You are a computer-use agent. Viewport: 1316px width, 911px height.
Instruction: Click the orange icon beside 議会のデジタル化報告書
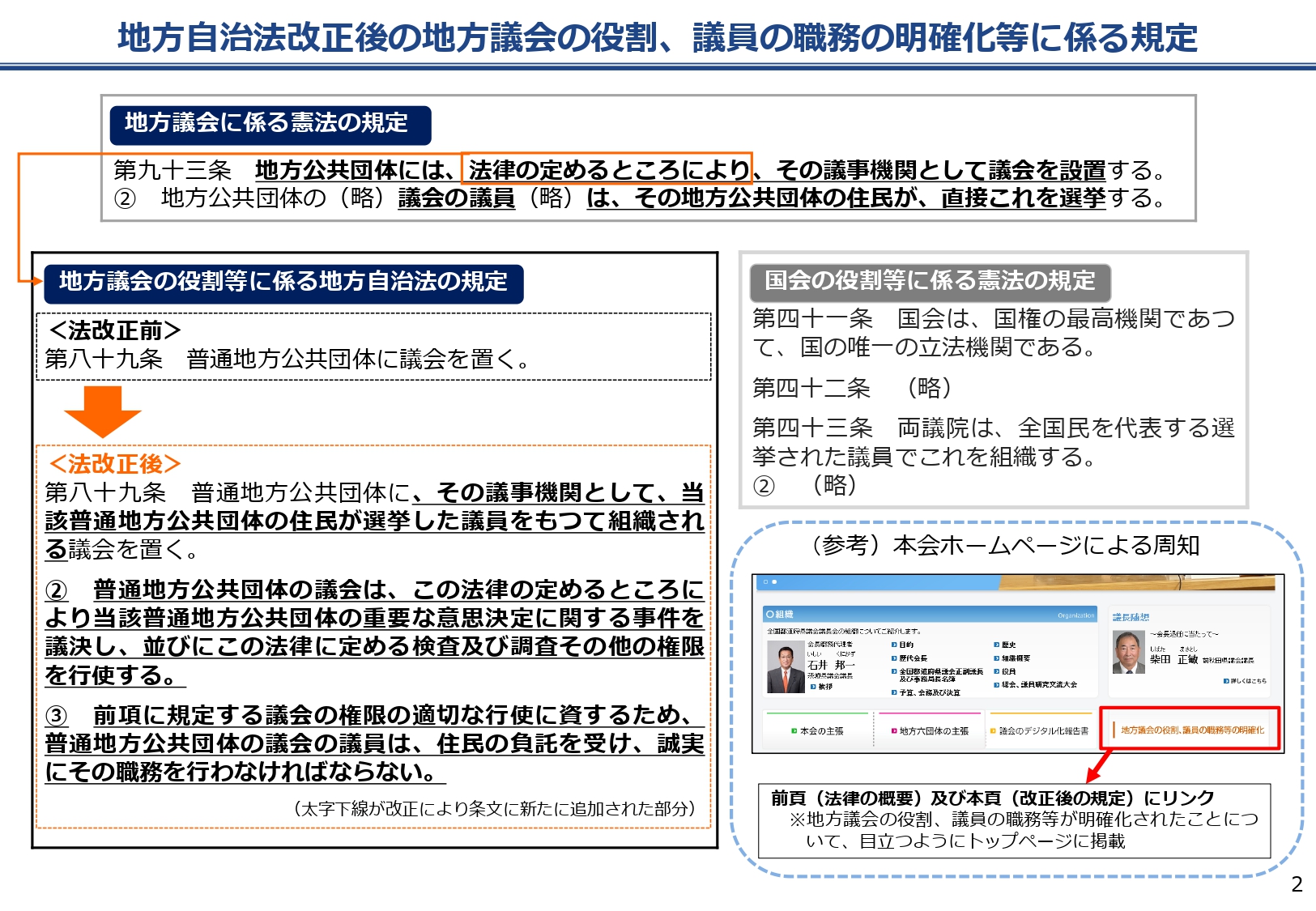point(993,730)
